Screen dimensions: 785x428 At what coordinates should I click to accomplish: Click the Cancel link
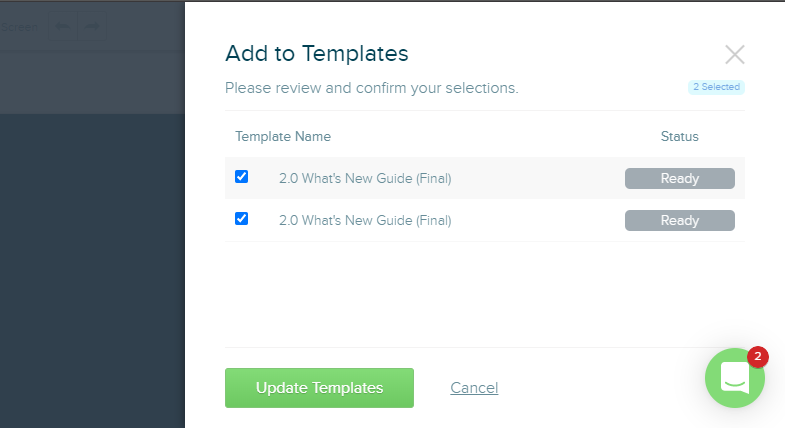pyautogui.click(x=474, y=387)
